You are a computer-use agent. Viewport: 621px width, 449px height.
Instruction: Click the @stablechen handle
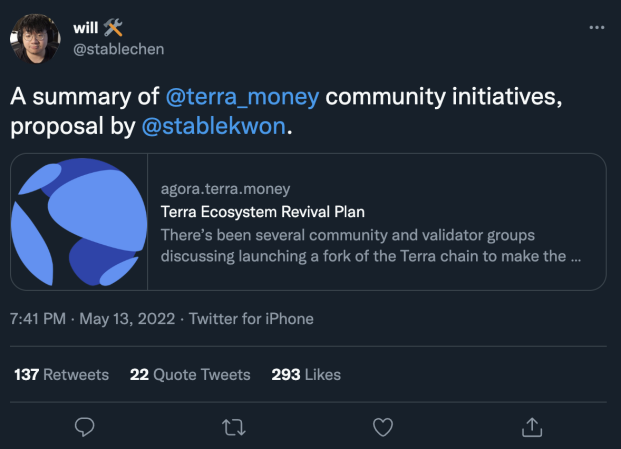118,49
